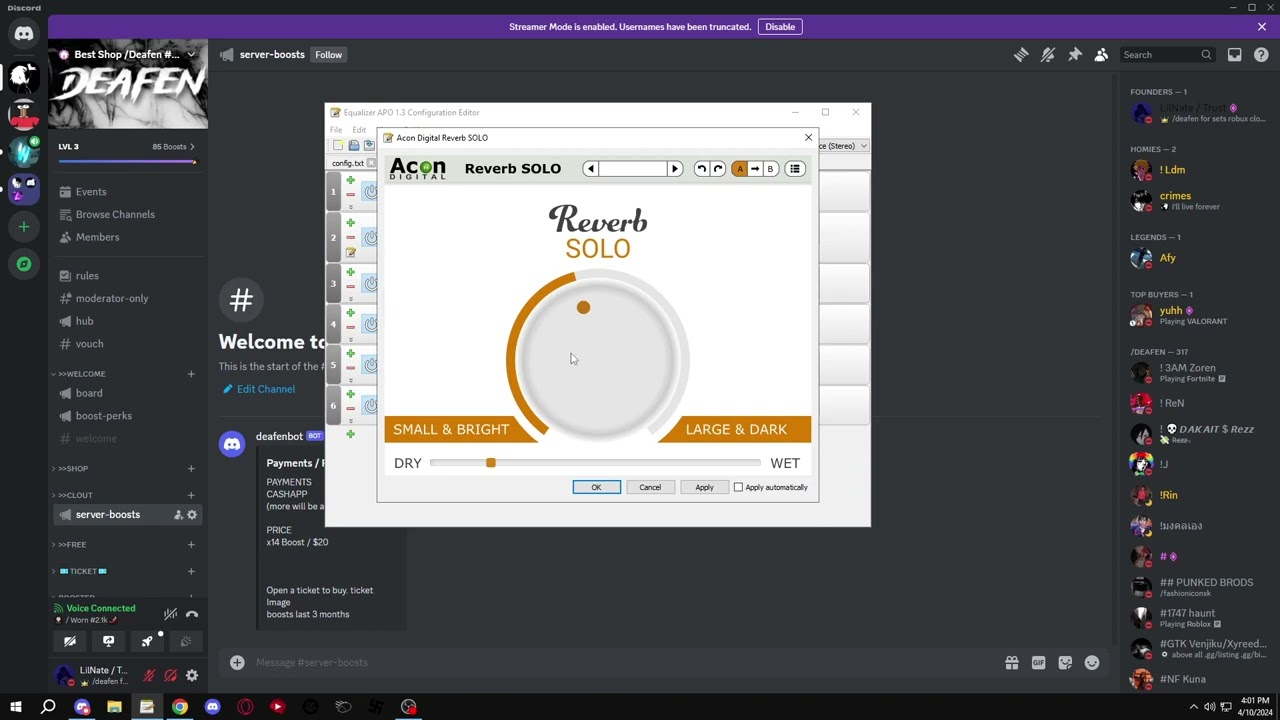Share your screen in Discord voice panel

108,641
